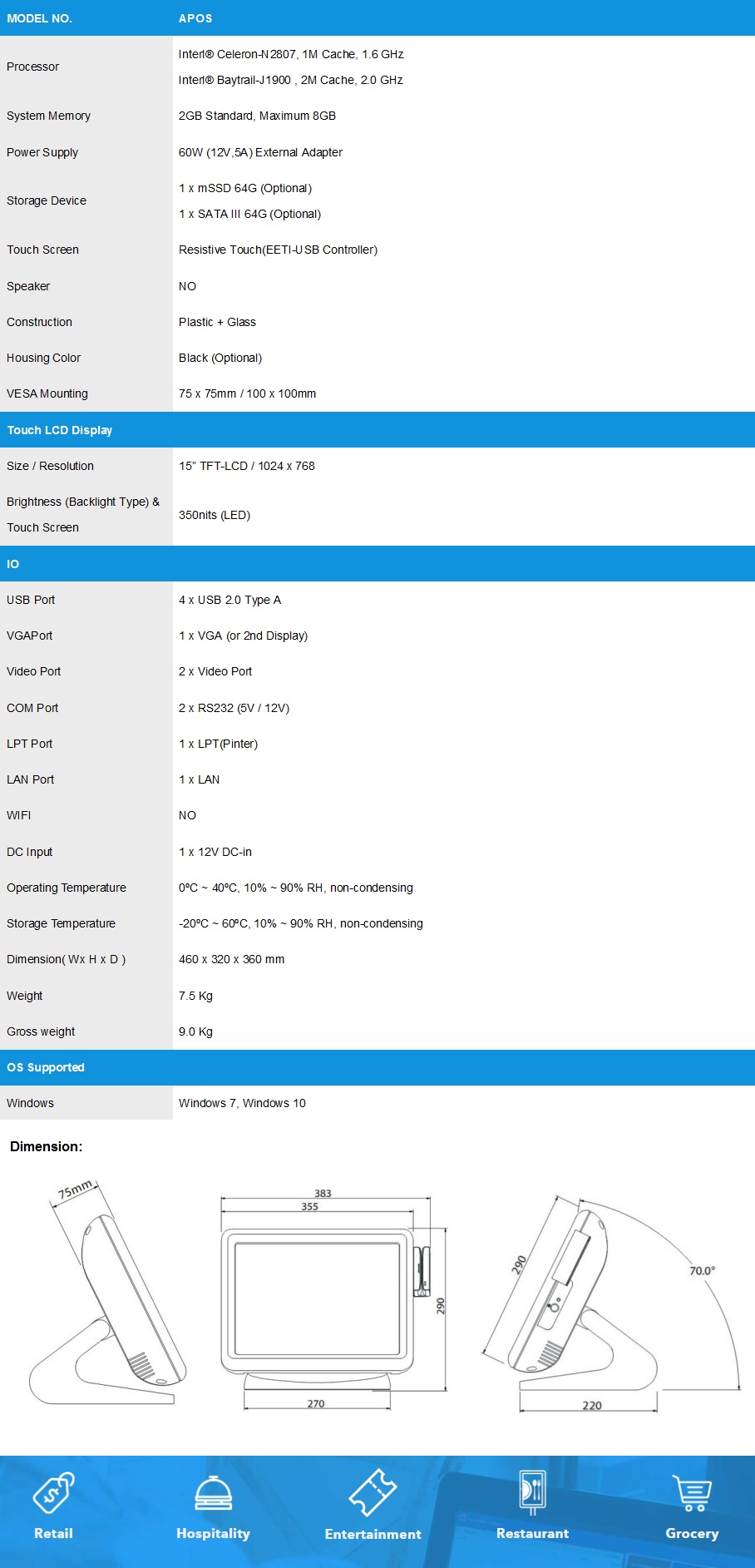Go to the Restaurant category label
The height and width of the screenshot is (1568, 755).
532,1533
